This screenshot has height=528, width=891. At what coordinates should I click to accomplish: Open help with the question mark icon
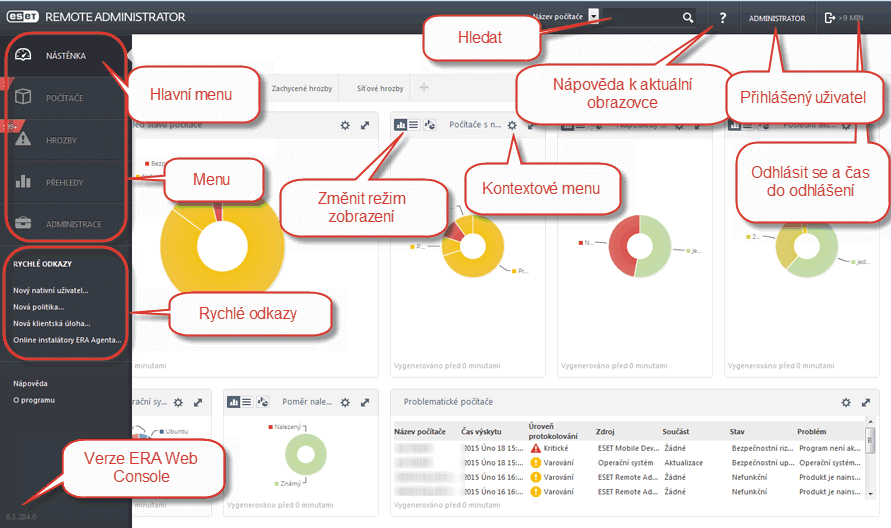(x=722, y=18)
